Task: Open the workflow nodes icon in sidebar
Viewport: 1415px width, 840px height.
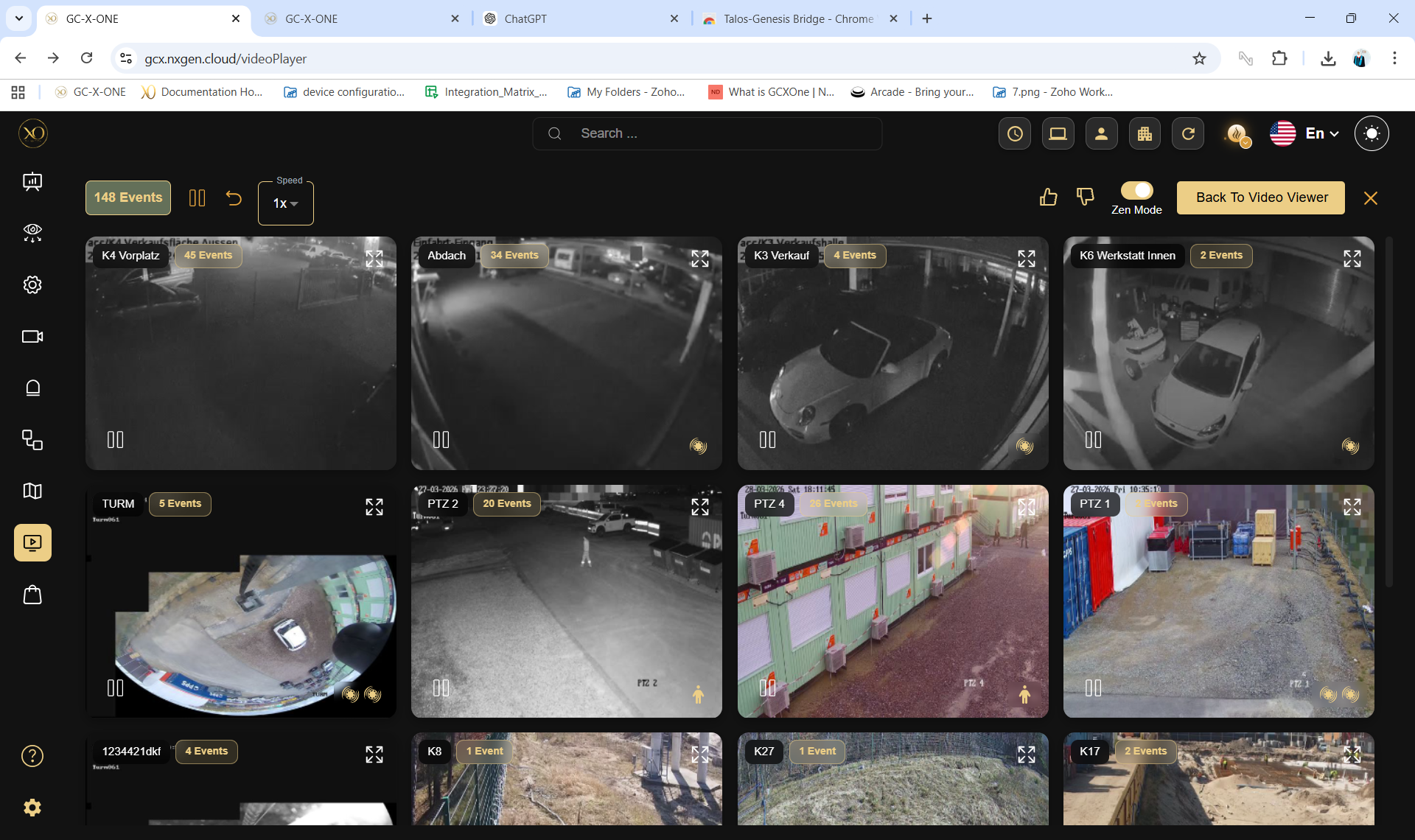Action: pyautogui.click(x=32, y=439)
